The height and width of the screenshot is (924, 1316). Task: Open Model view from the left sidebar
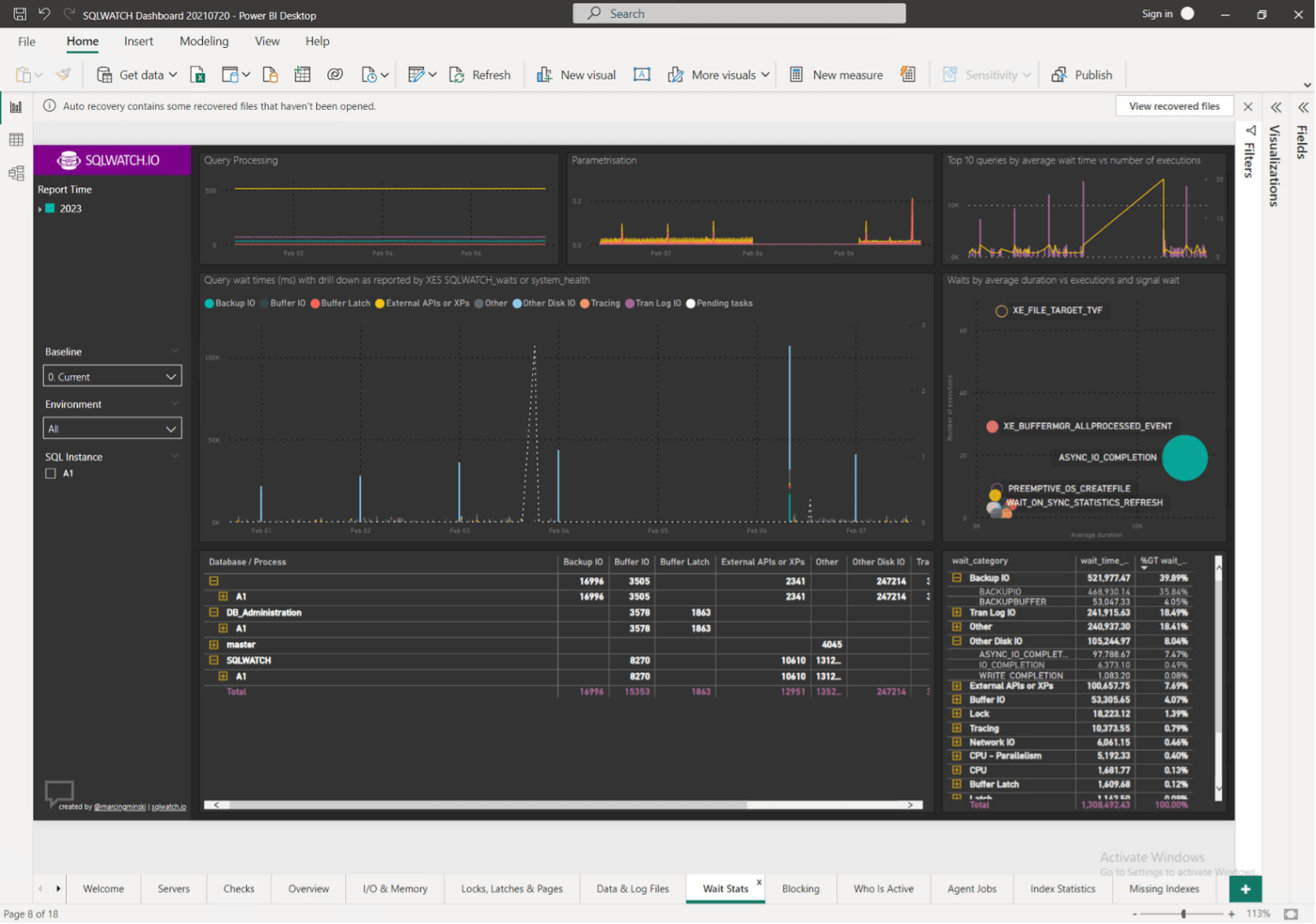pos(15,172)
